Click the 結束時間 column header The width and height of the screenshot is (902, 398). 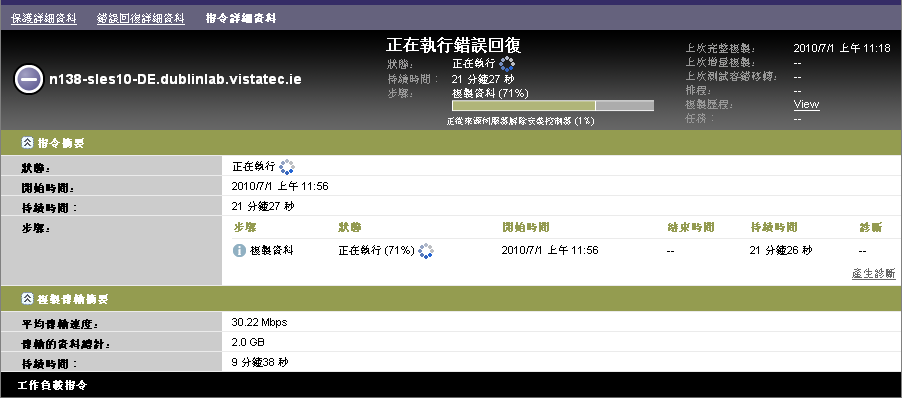coord(690,227)
